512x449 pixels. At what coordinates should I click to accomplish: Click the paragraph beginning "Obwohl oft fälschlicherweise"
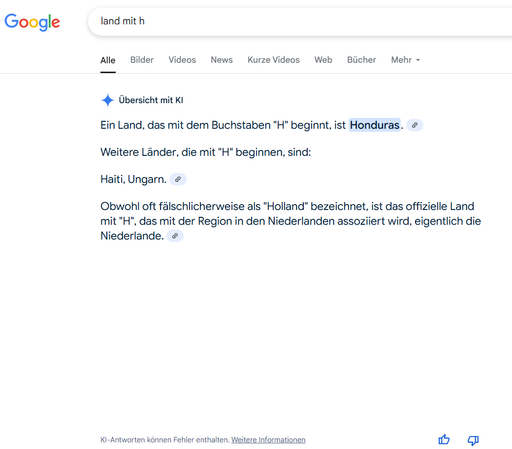tap(291, 221)
